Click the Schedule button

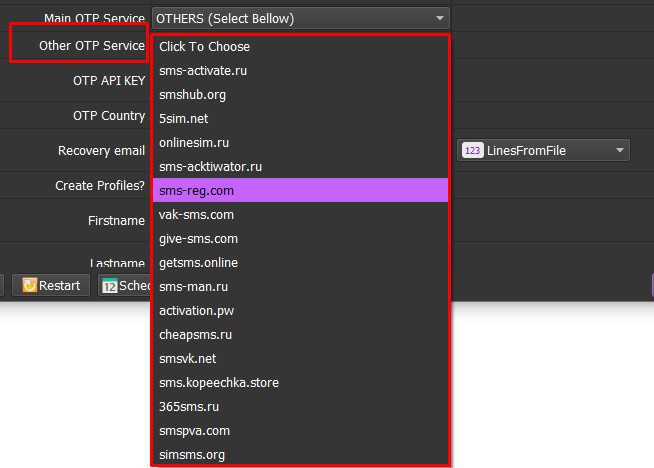coord(124,285)
